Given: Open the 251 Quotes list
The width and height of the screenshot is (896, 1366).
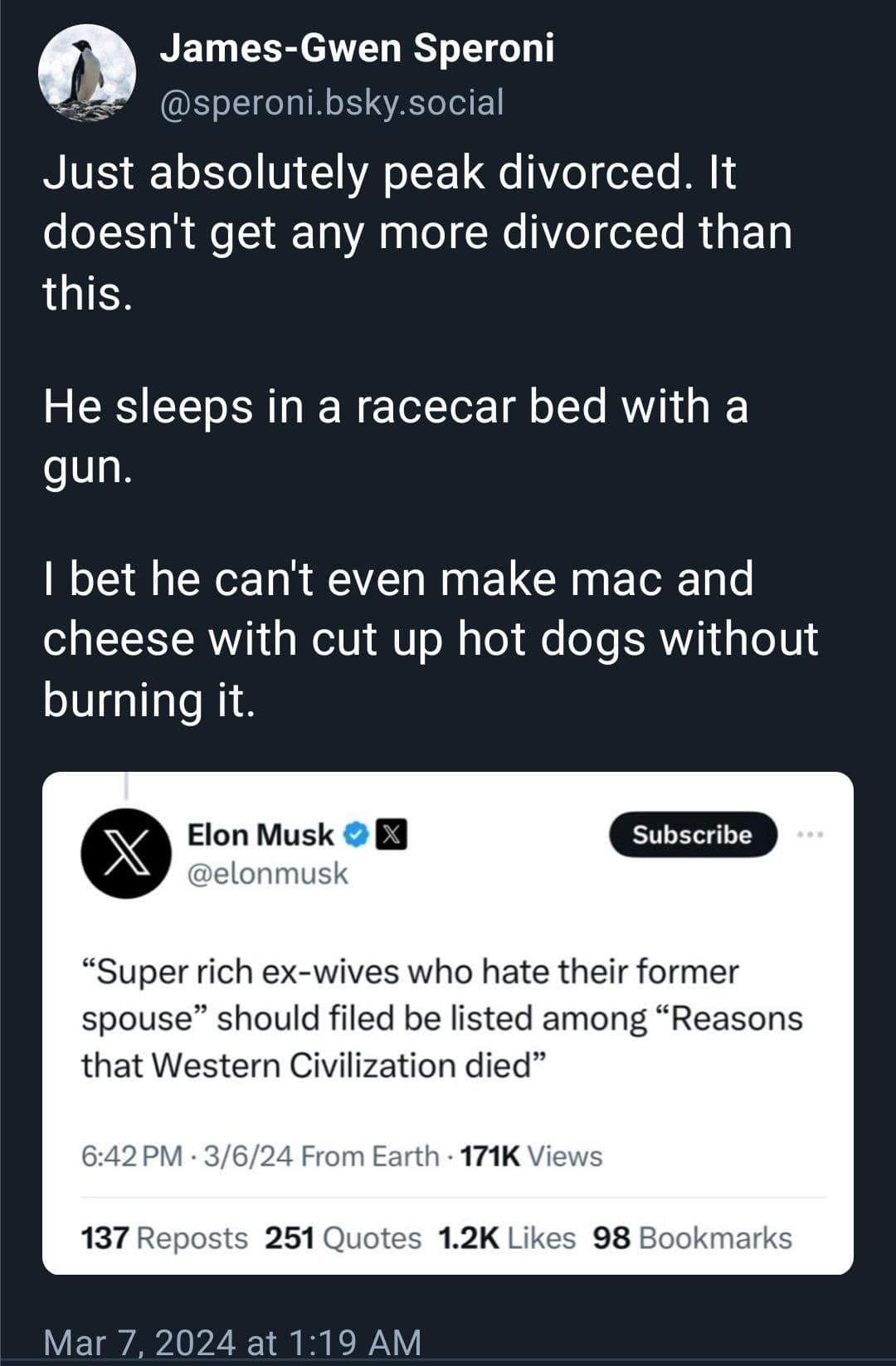Looking at the screenshot, I should coord(343,1238).
